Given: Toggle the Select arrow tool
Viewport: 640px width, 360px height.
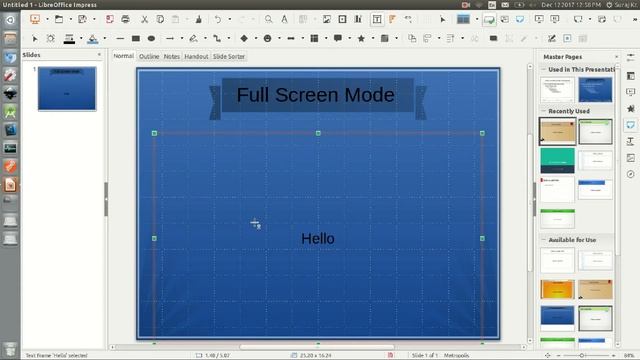Looking at the screenshot, I should tap(35, 38).
